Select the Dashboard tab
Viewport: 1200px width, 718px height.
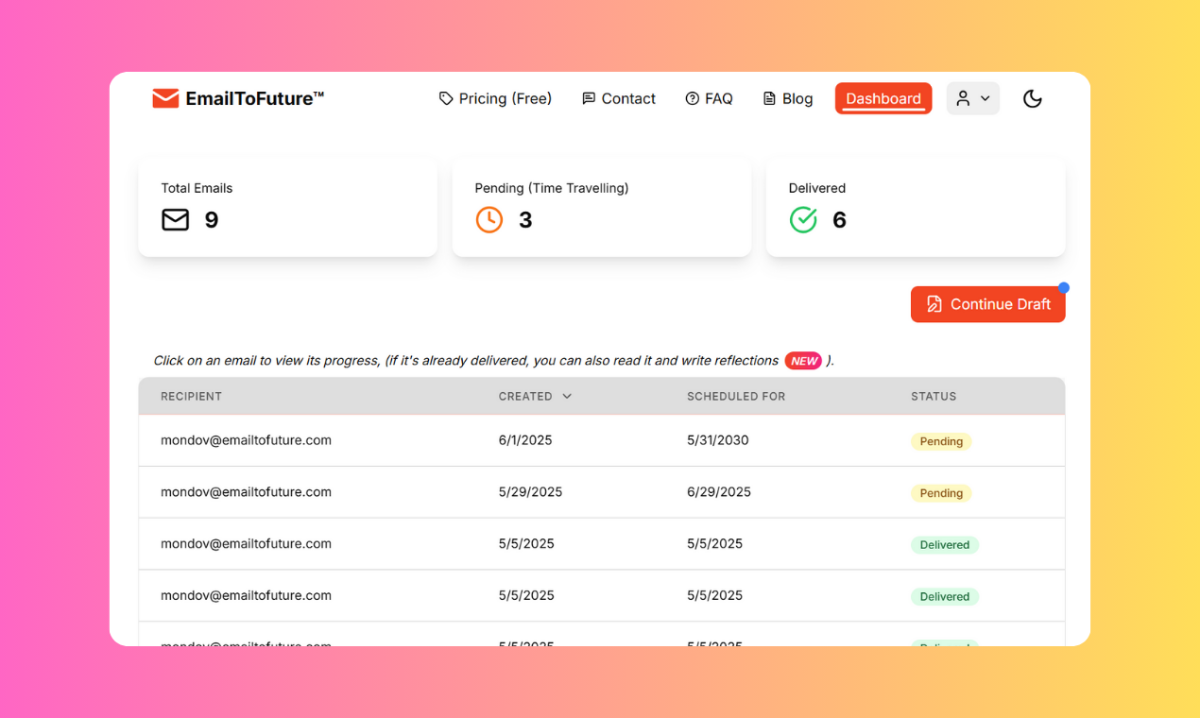883,98
